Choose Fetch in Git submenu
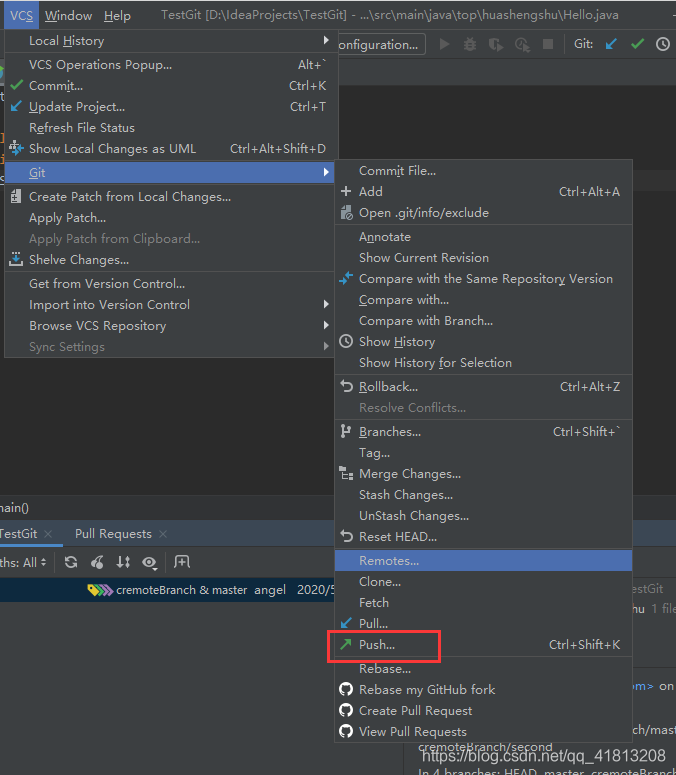The height and width of the screenshot is (775, 676). coord(484,603)
